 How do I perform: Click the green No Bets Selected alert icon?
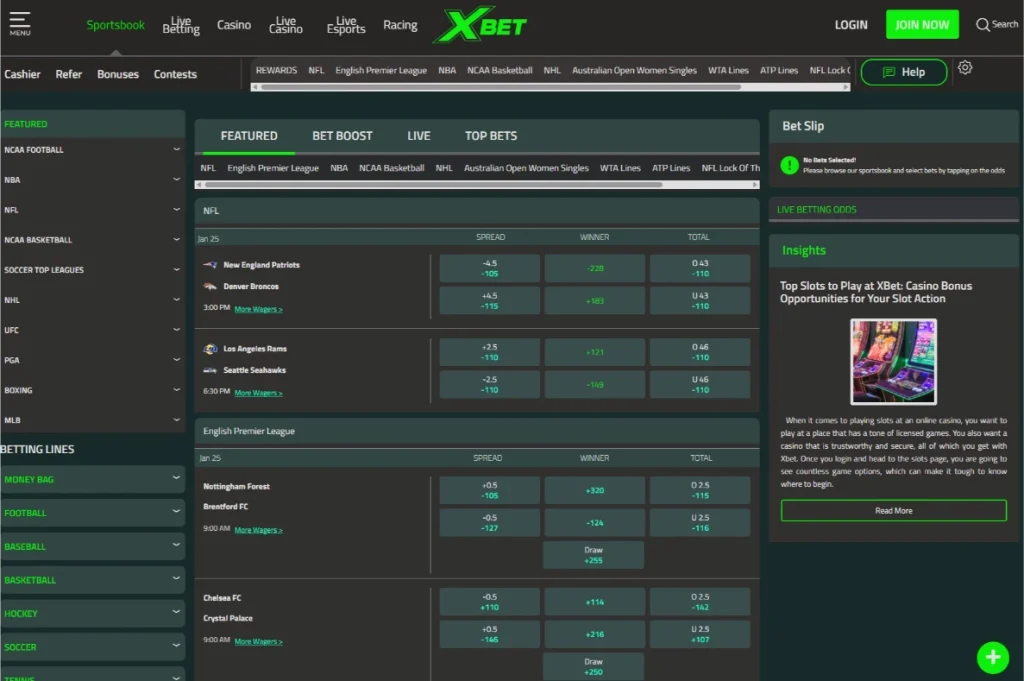pyautogui.click(x=790, y=165)
